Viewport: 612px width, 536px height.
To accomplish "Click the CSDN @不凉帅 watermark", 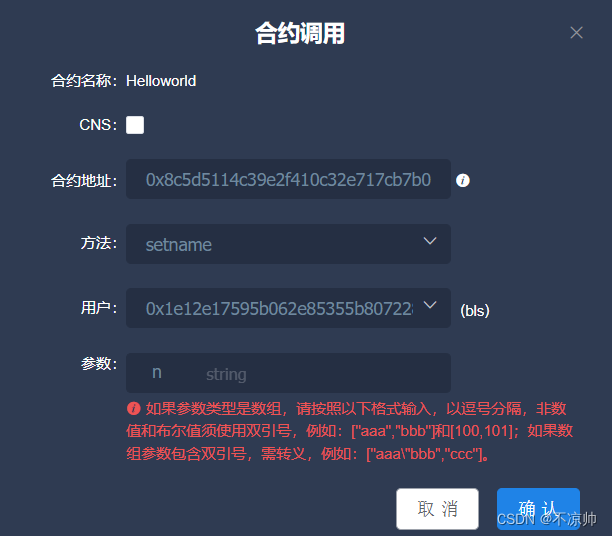I will pos(546,519).
